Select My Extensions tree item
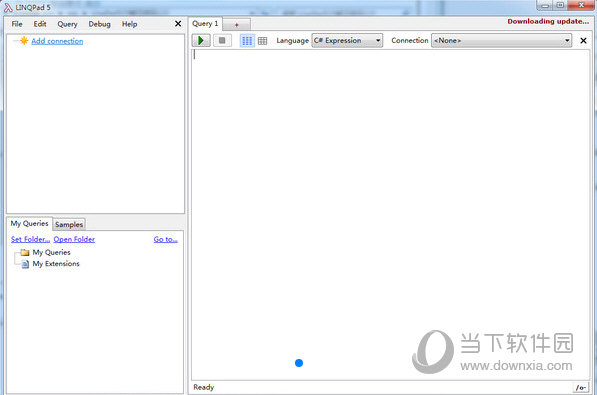597x395 pixels. (56, 264)
